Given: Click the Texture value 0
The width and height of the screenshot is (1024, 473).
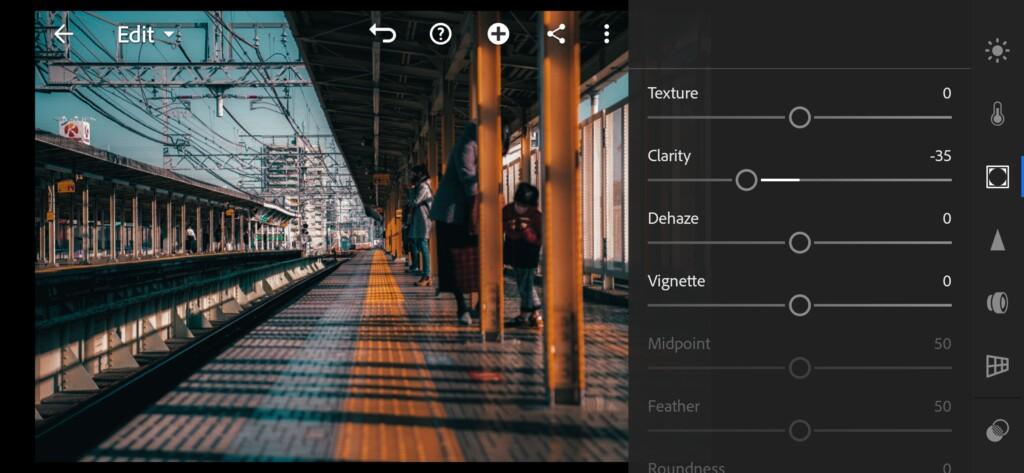Looking at the screenshot, I should (x=947, y=93).
